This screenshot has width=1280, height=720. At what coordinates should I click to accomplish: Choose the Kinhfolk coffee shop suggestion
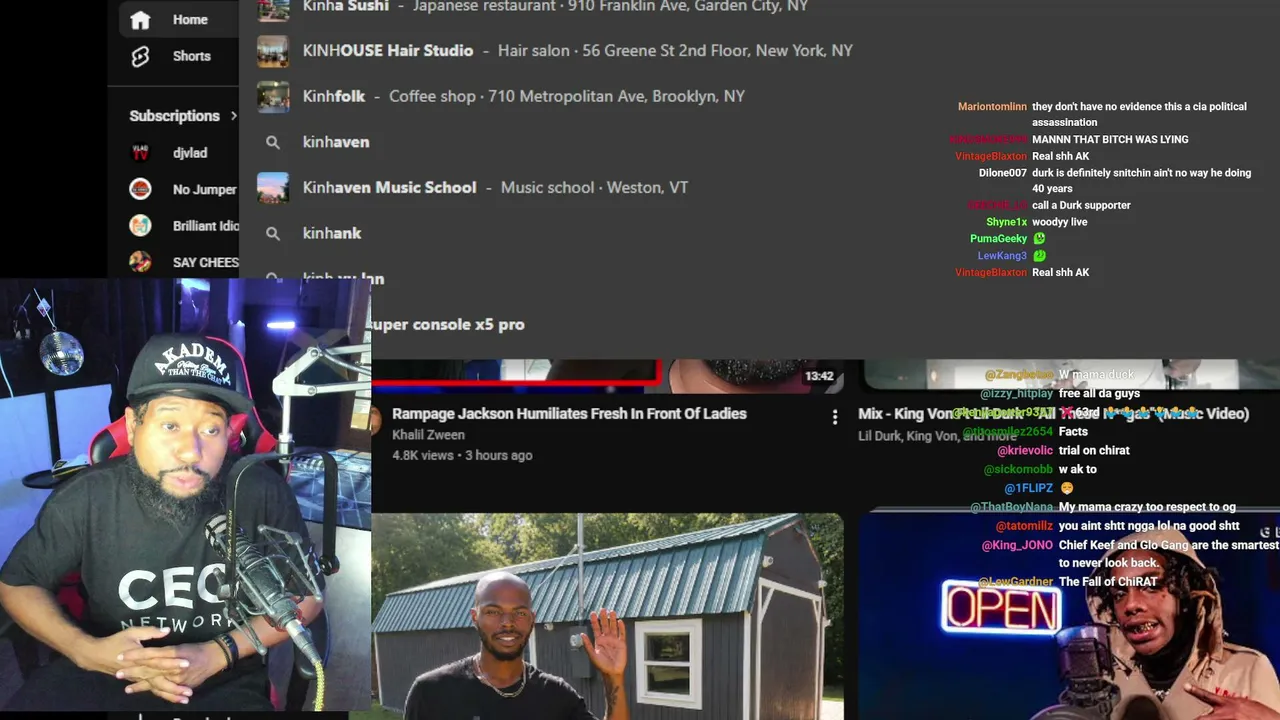click(x=523, y=96)
